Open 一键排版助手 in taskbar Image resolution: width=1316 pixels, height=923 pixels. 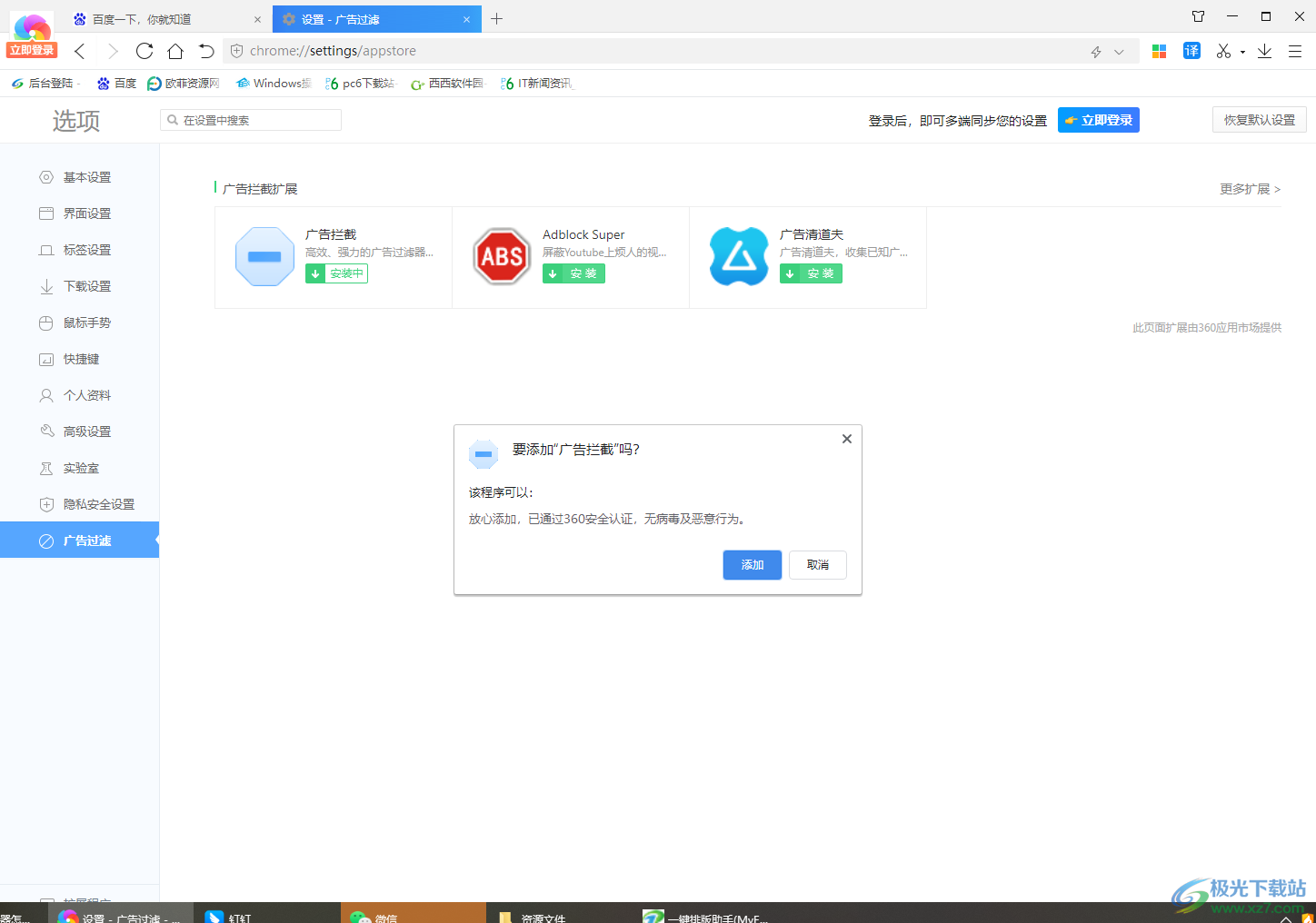click(704, 914)
